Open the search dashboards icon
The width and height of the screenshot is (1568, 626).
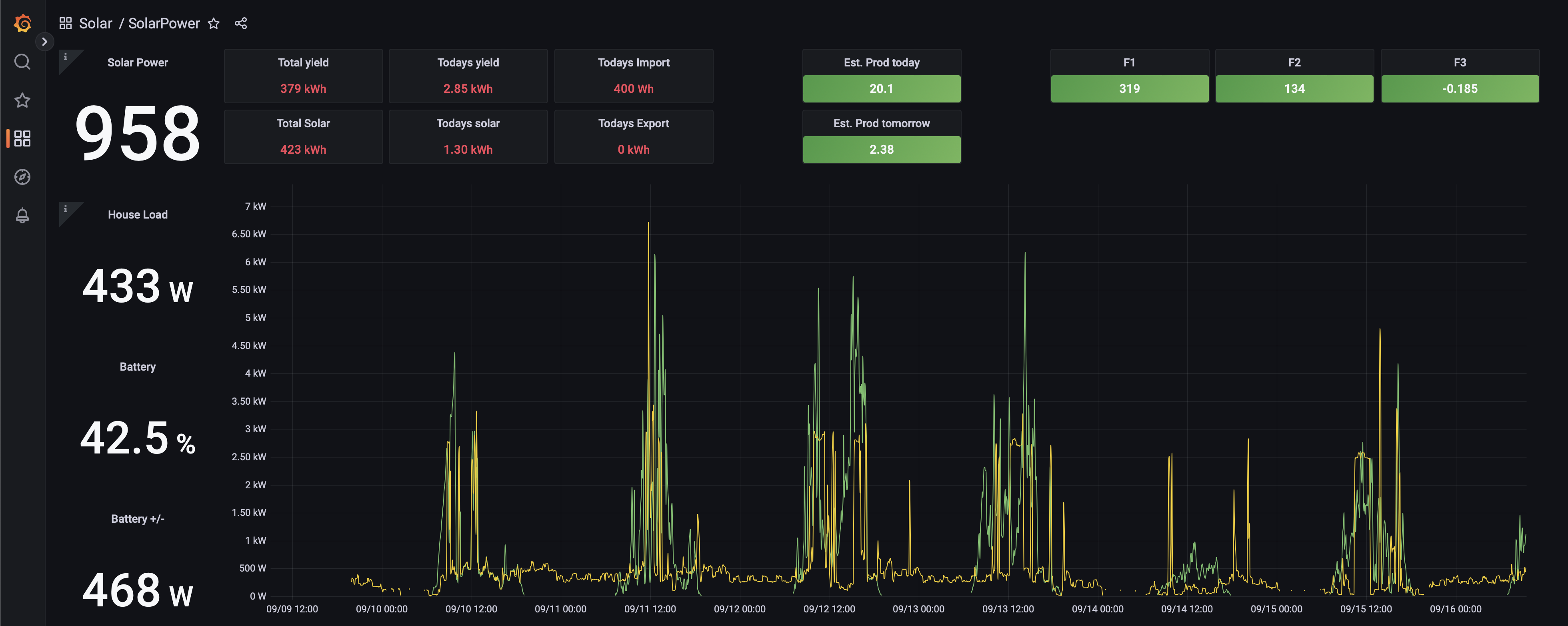tap(22, 62)
